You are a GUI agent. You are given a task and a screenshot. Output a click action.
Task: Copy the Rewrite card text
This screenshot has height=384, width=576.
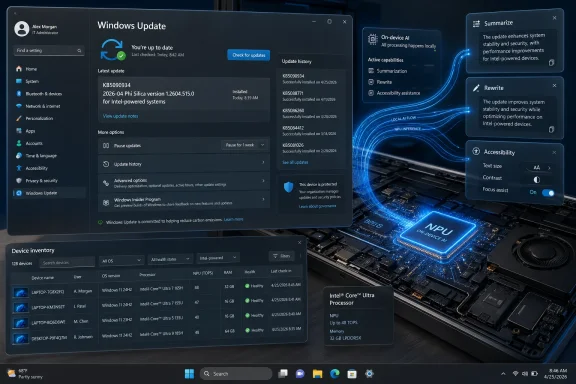551,129
